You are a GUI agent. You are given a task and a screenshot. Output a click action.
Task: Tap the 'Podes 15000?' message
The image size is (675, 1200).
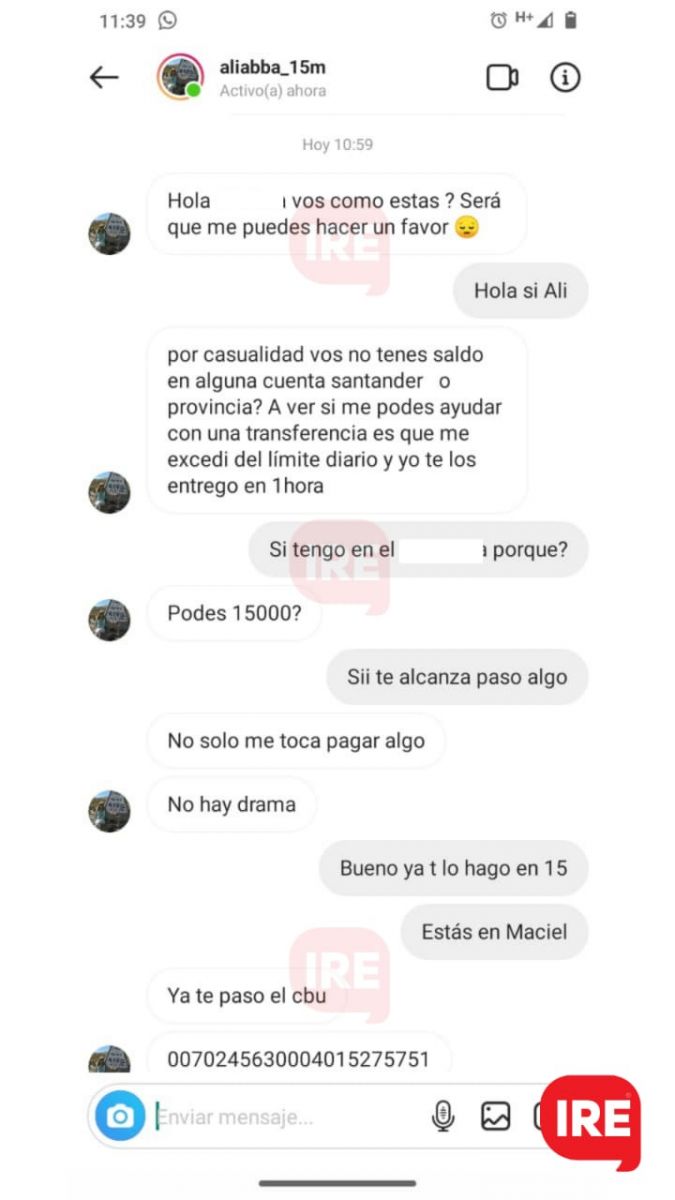click(x=234, y=613)
